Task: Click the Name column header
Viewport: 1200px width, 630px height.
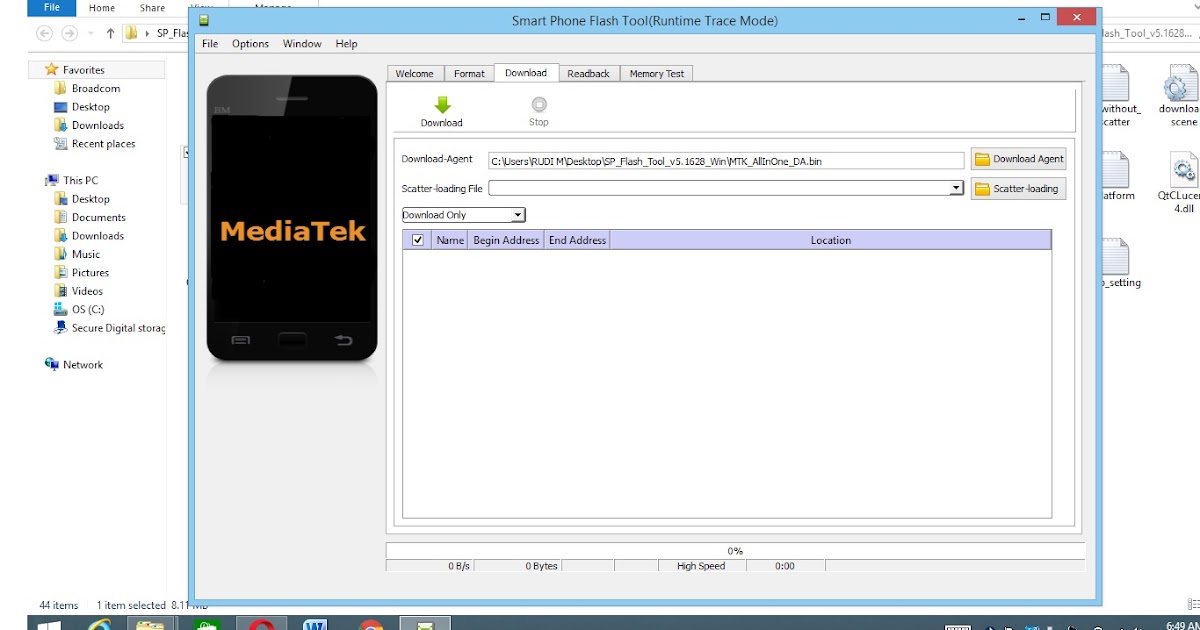Action: click(451, 240)
